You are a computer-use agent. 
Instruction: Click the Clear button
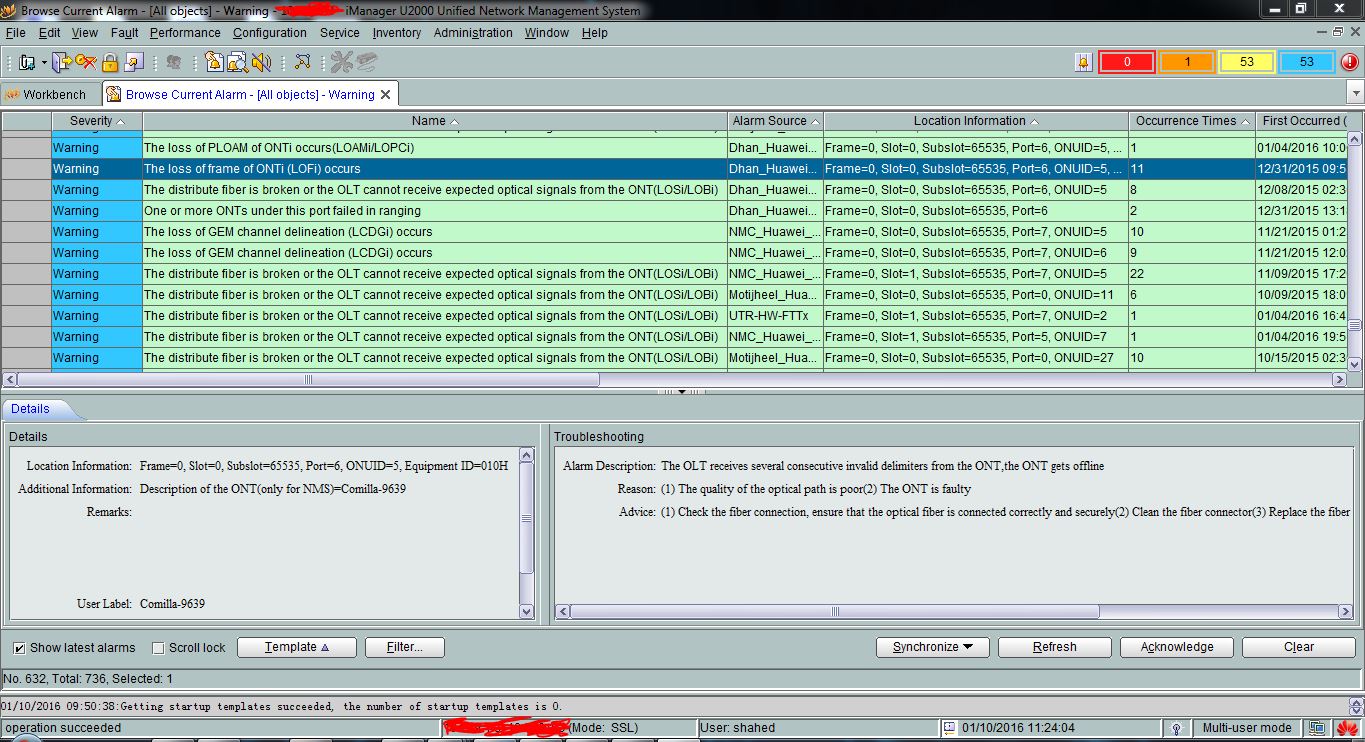tap(1298, 647)
